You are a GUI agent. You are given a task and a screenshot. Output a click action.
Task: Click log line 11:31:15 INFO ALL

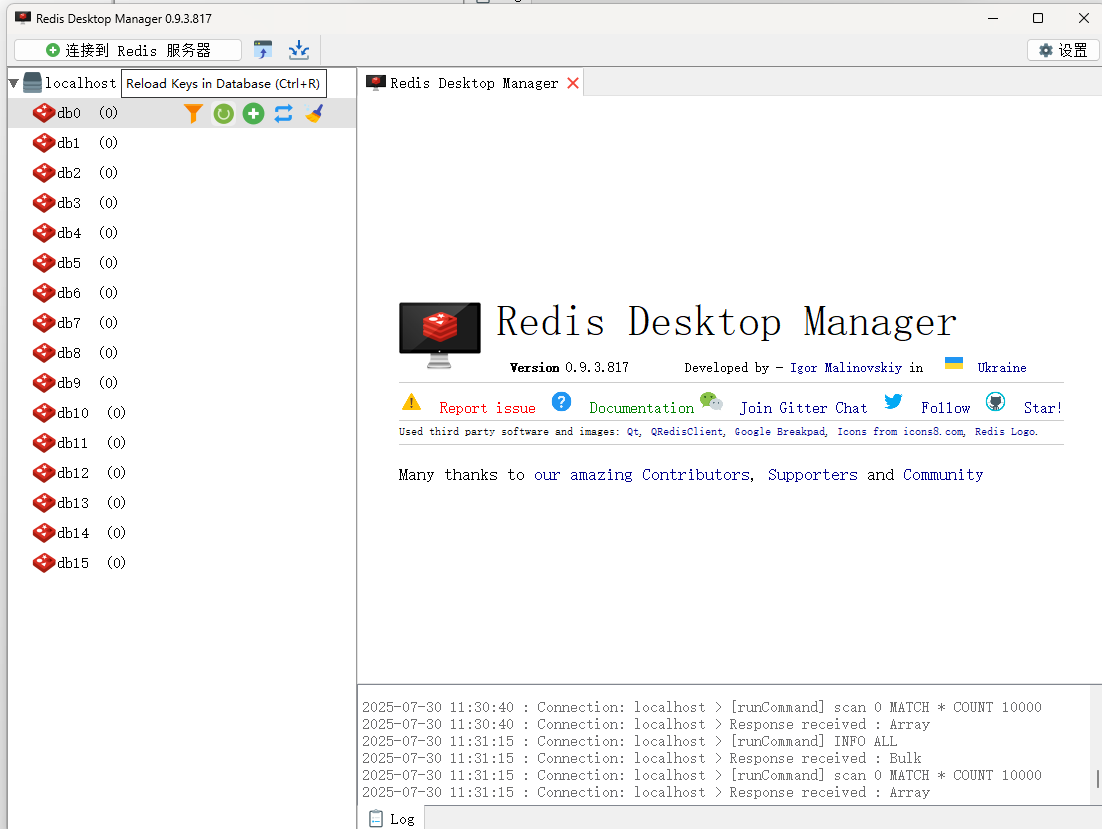click(629, 742)
